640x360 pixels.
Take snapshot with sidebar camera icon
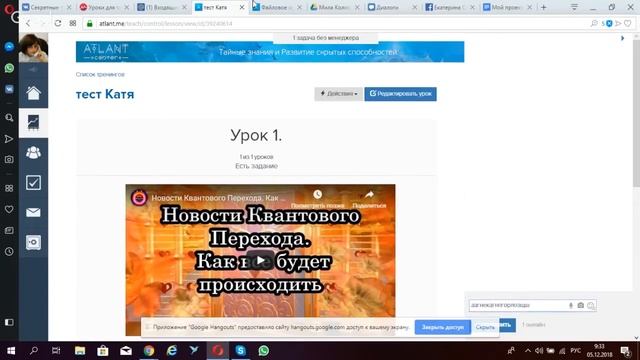(9, 160)
